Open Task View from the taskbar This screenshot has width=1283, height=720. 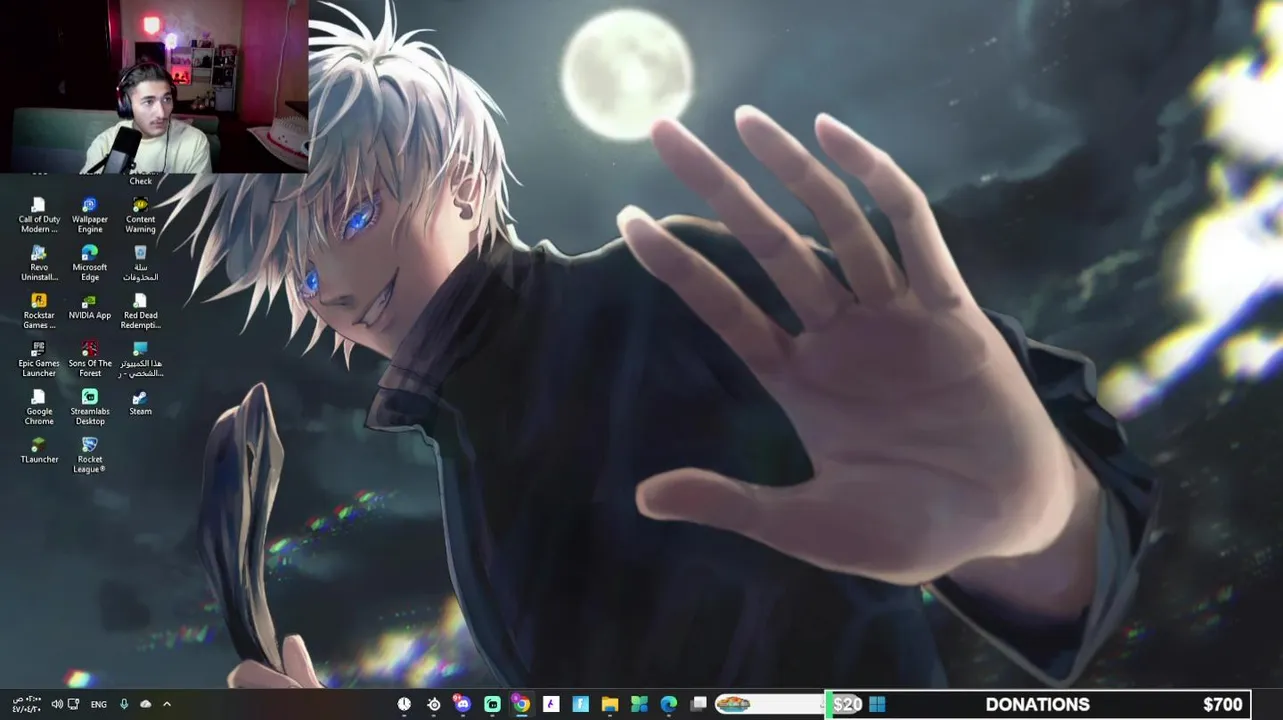pyautogui.click(x=699, y=704)
